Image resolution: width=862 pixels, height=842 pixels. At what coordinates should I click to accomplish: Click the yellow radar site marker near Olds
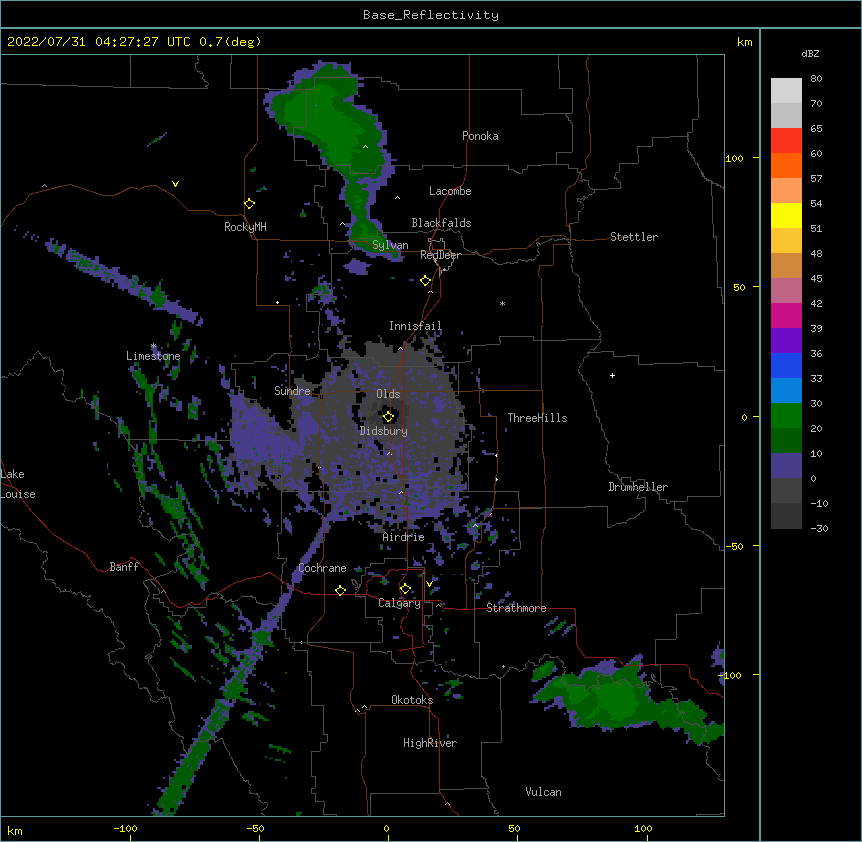pos(388,416)
